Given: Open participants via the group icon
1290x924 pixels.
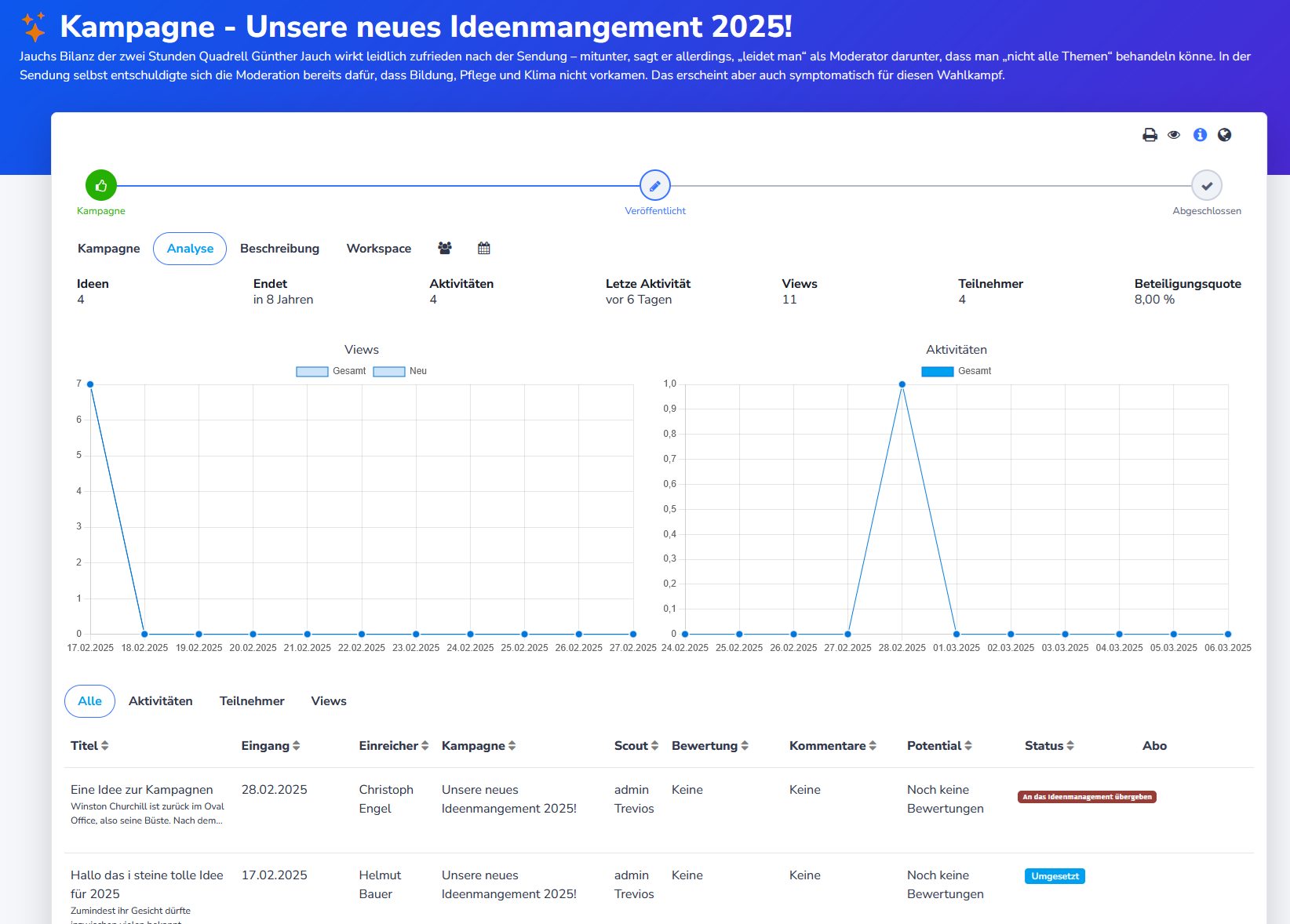Looking at the screenshot, I should (x=445, y=247).
